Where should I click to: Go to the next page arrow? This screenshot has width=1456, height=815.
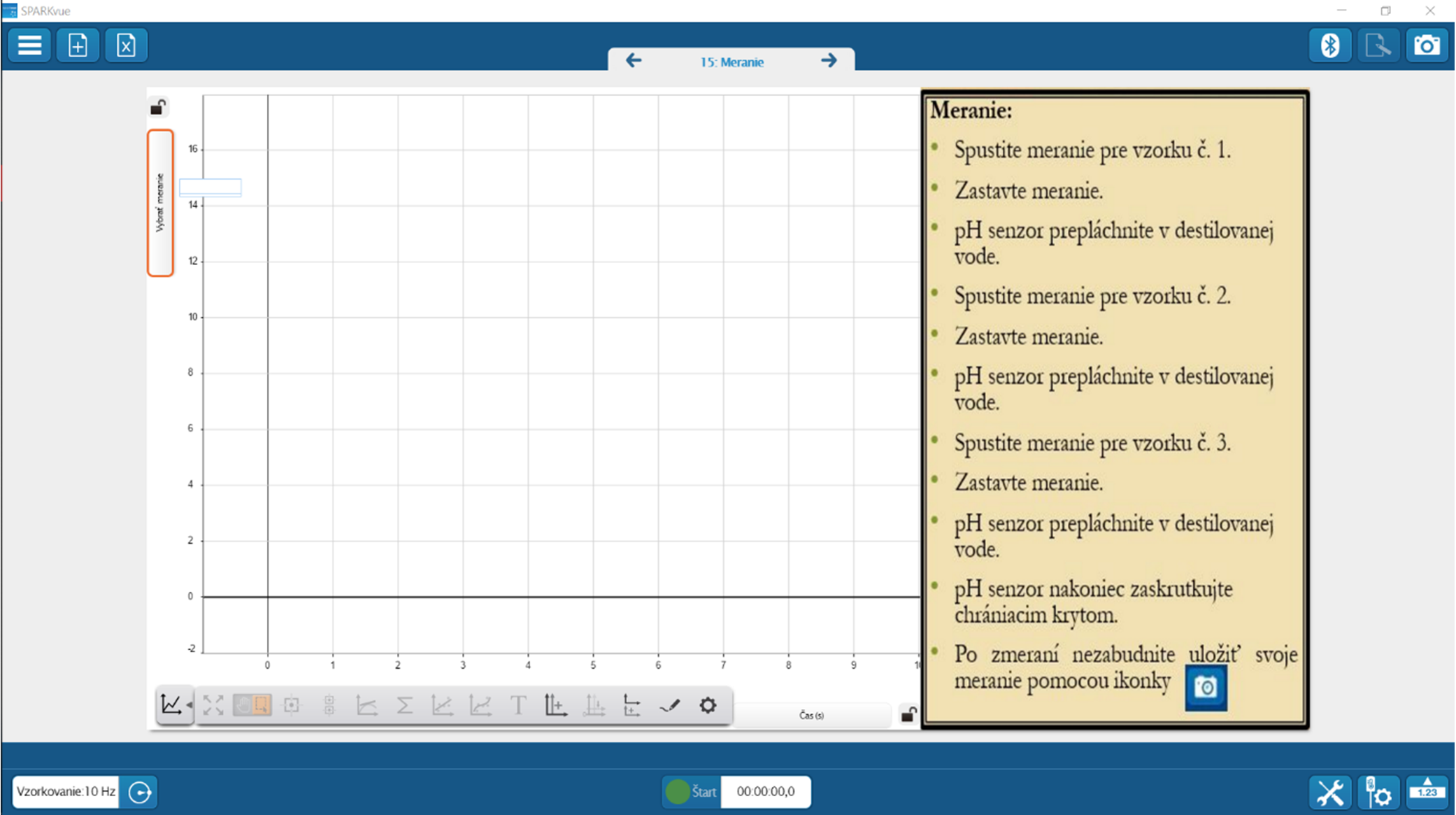[x=829, y=61]
